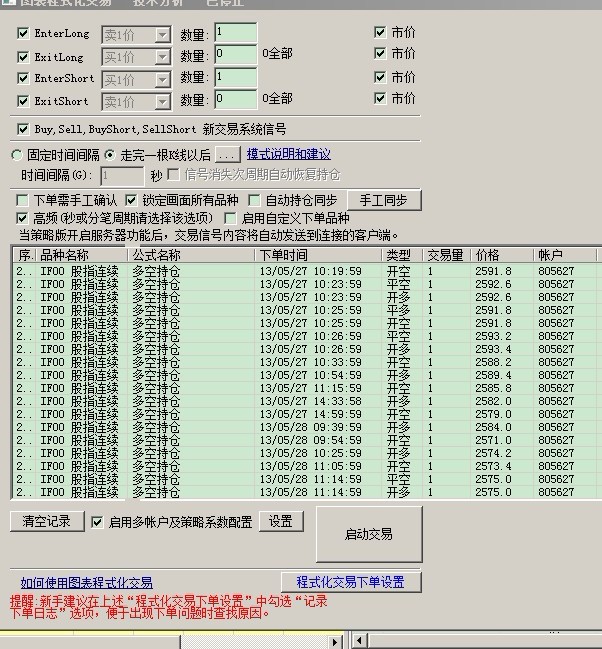The height and width of the screenshot is (649, 602).
Task: Open 程式化交易下单设置
Action: tap(350, 582)
